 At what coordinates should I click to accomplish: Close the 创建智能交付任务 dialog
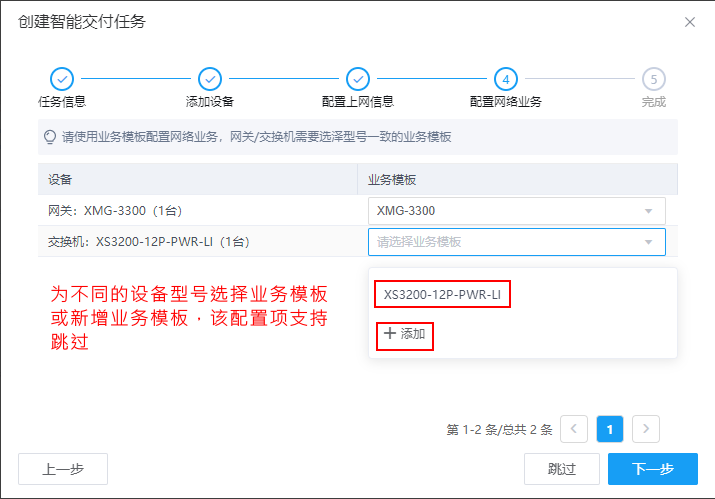689,22
